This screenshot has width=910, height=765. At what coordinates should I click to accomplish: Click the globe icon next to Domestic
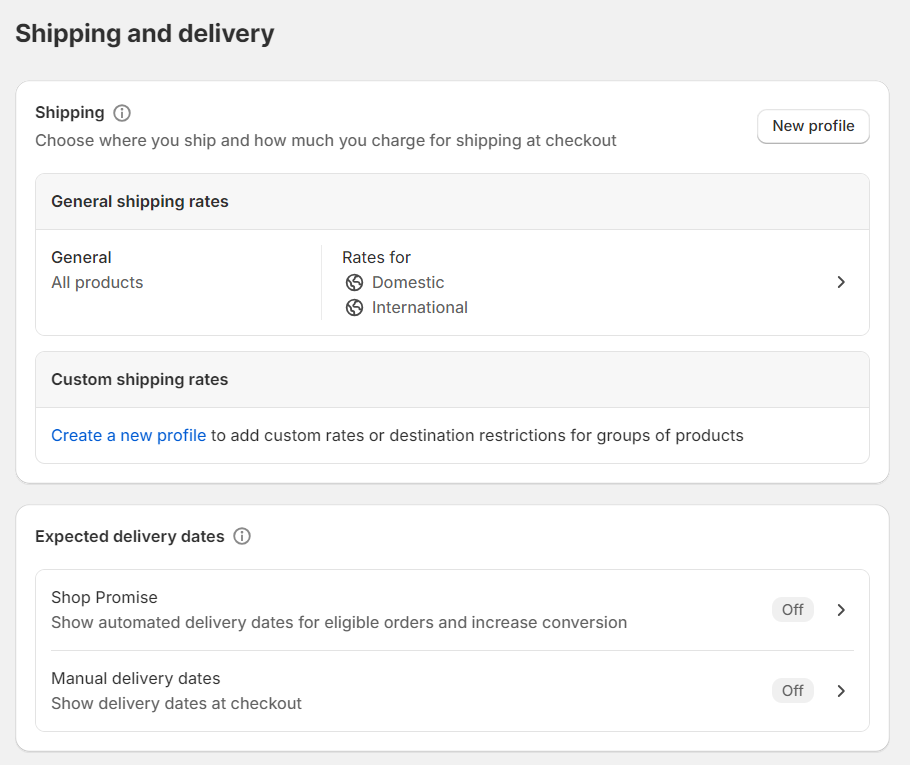coord(354,283)
